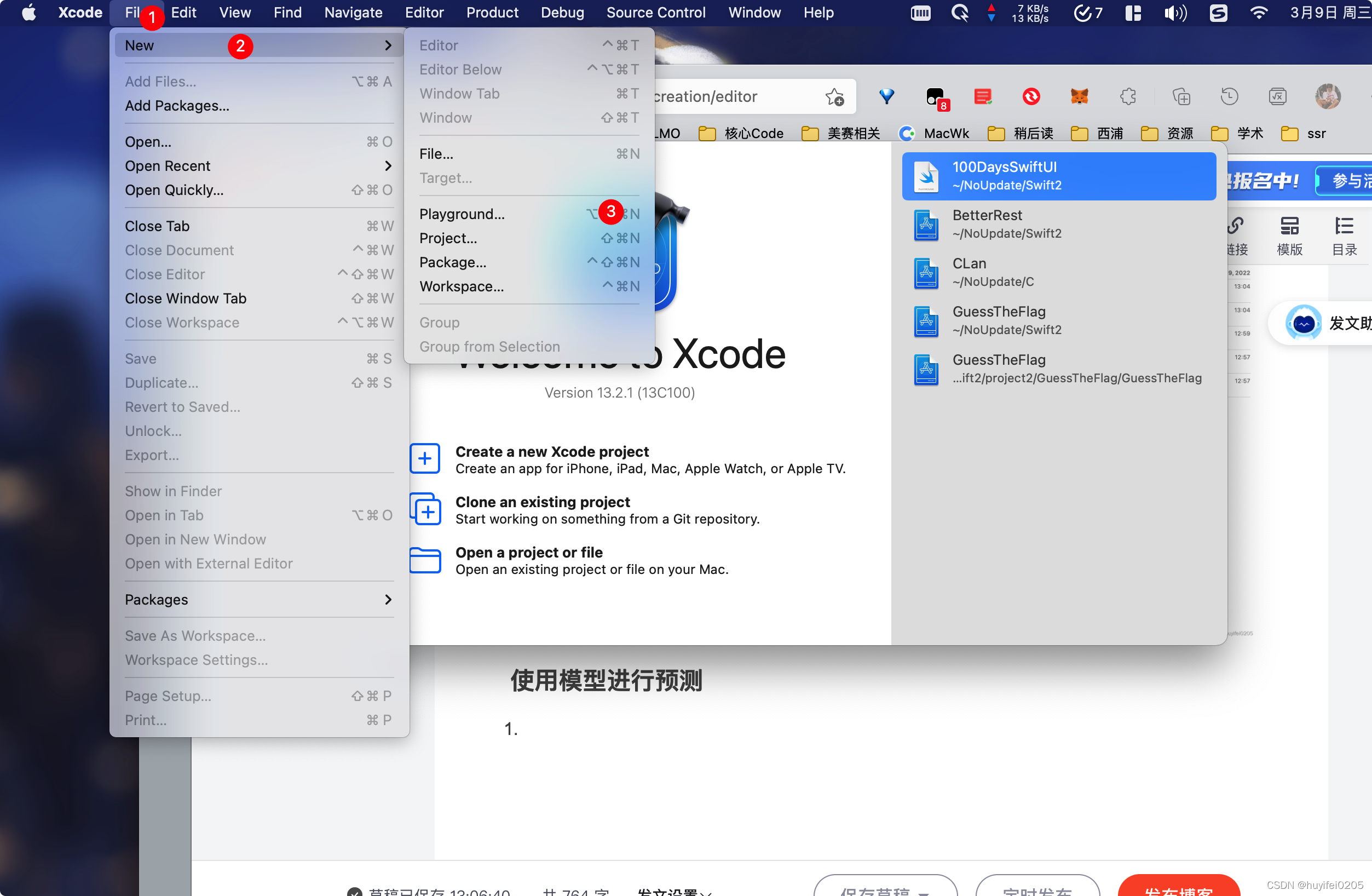Viewport: 1372px width, 896px height.
Task: Click the browser collections icon
Action: [x=1181, y=96]
